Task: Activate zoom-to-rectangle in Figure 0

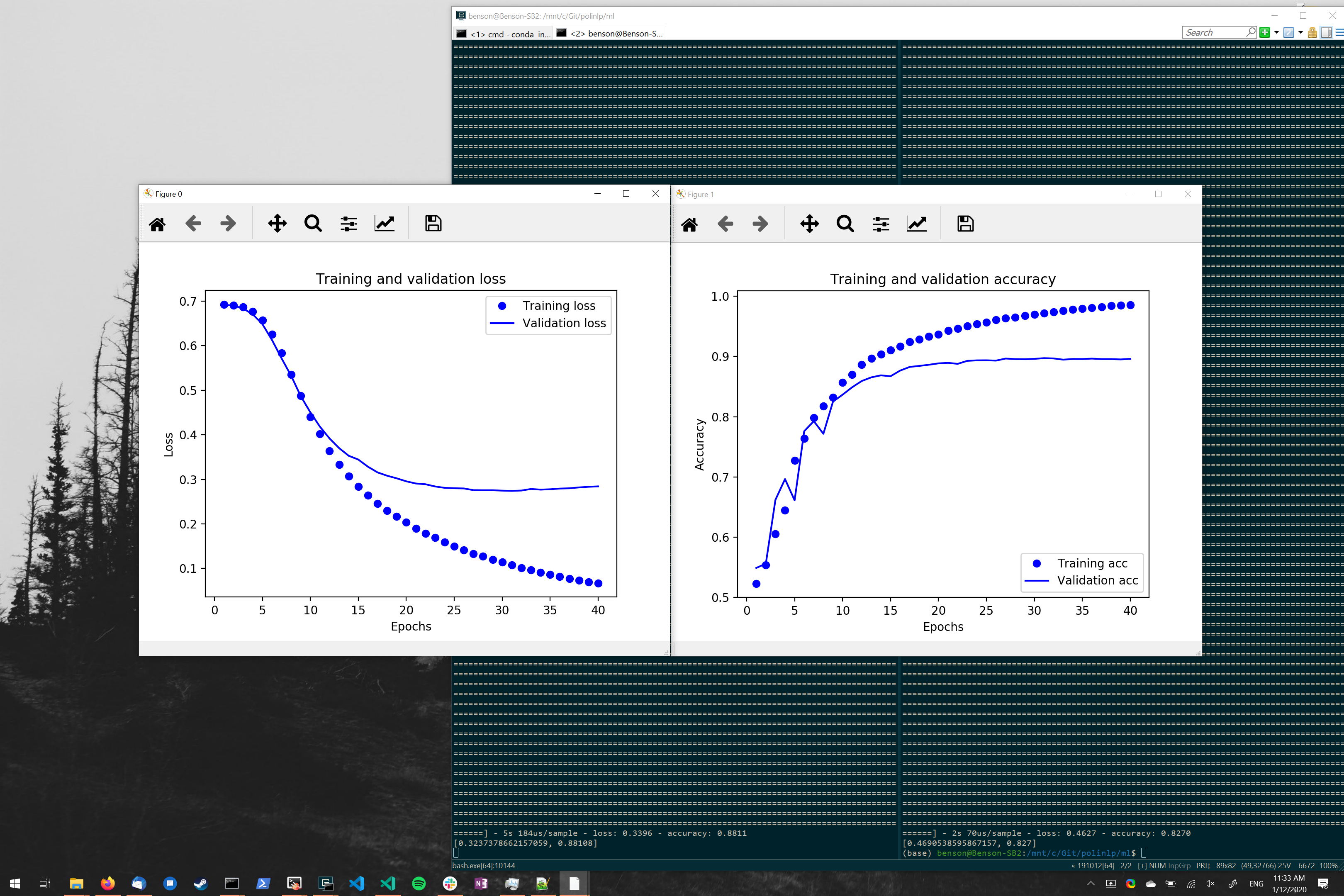Action: 313,224
